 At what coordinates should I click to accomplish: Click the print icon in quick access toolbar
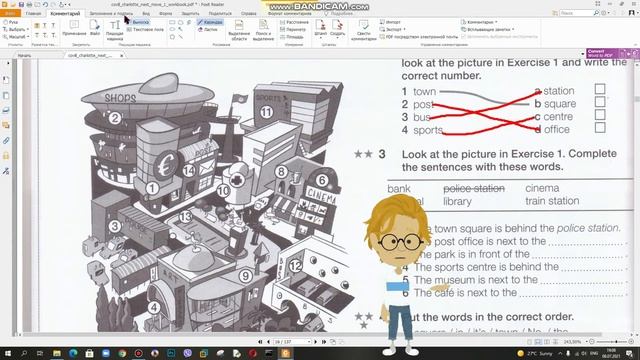29,4
